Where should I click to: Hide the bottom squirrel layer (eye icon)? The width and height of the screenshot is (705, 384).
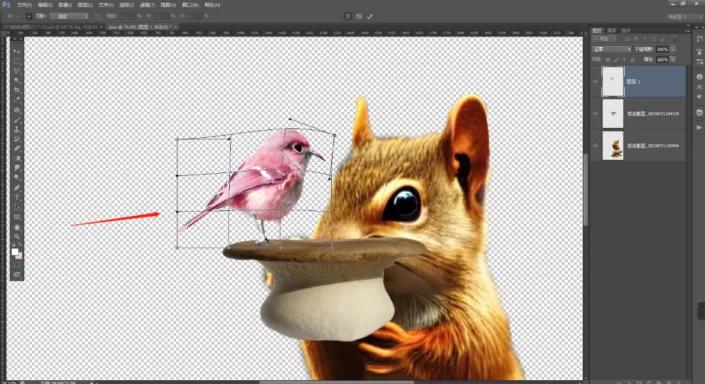[596, 146]
